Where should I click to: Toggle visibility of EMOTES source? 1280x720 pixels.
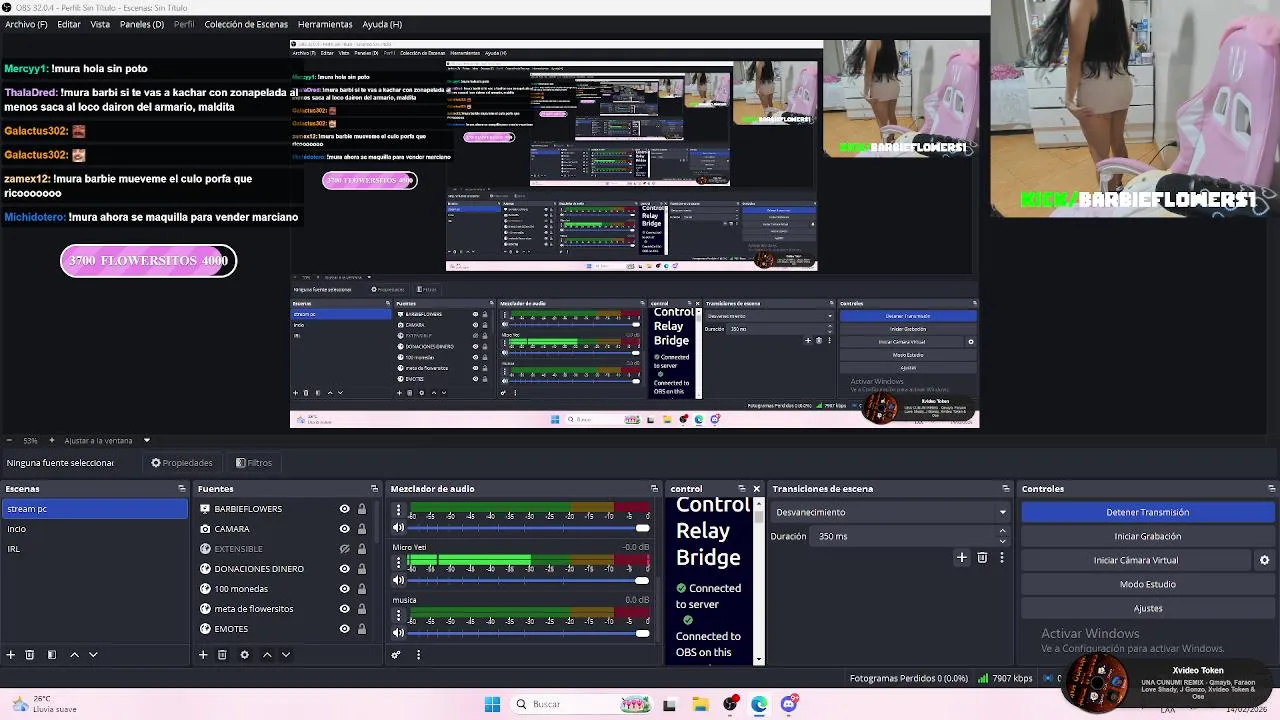(x=344, y=629)
